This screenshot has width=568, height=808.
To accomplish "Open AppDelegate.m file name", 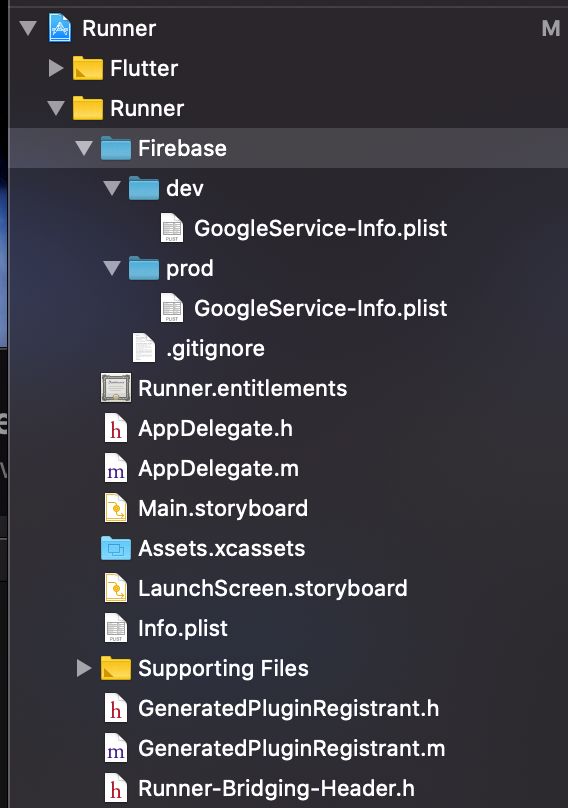I will (219, 469).
